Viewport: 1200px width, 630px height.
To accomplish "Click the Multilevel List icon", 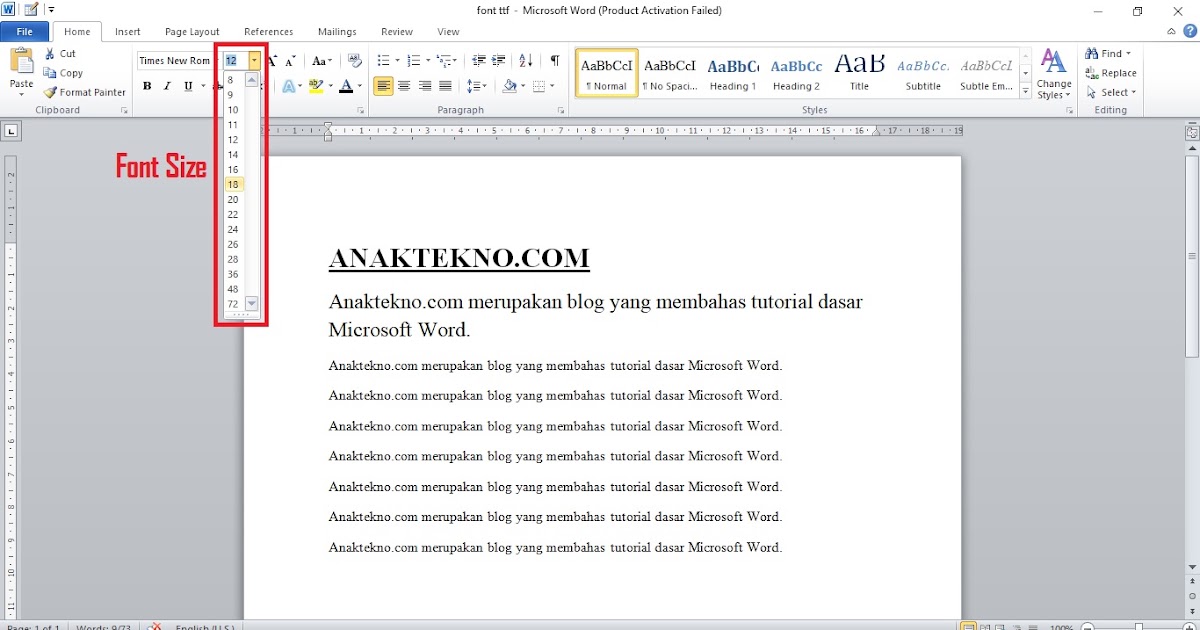I will point(446,61).
